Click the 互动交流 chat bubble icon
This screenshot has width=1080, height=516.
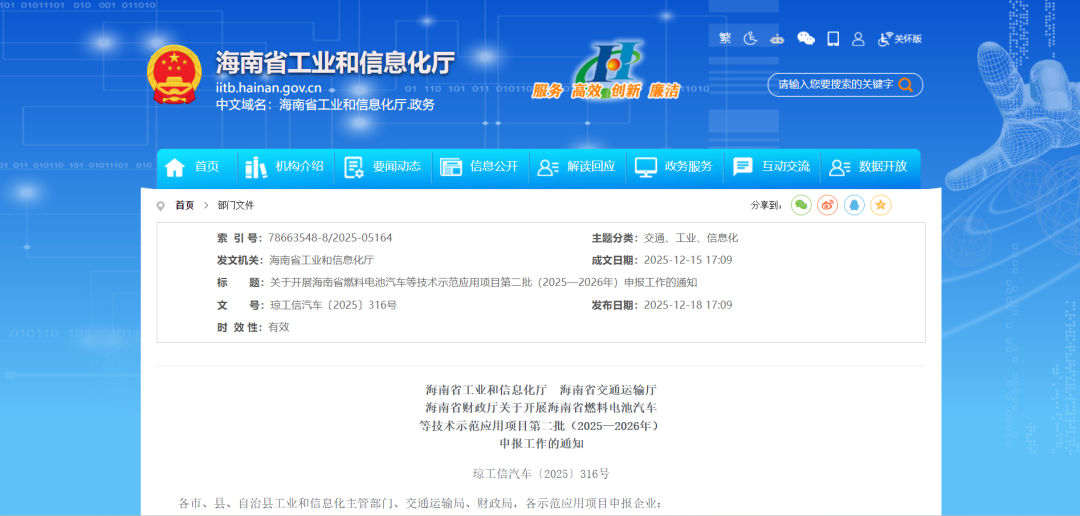(742, 167)
